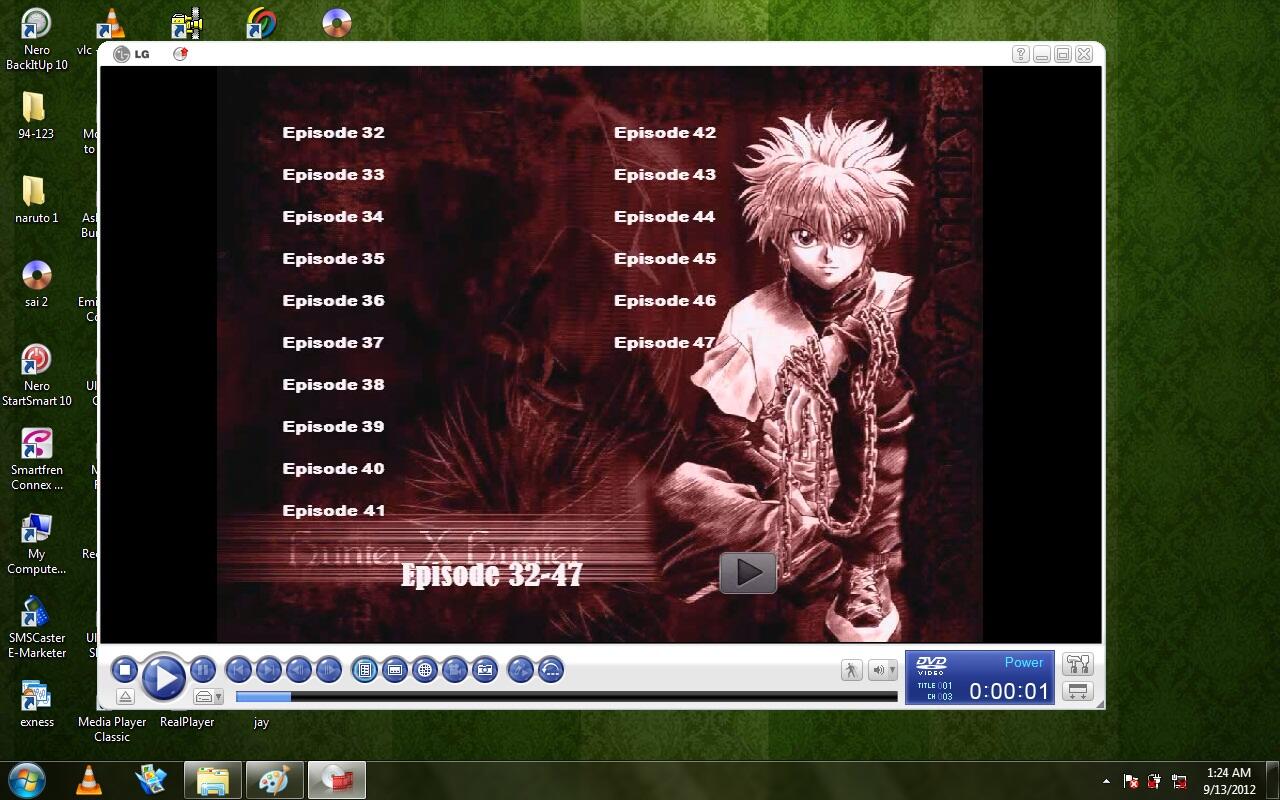Open the DVD menu list icon
Screen dimensions: 1280x800
(x=365, y=670)
